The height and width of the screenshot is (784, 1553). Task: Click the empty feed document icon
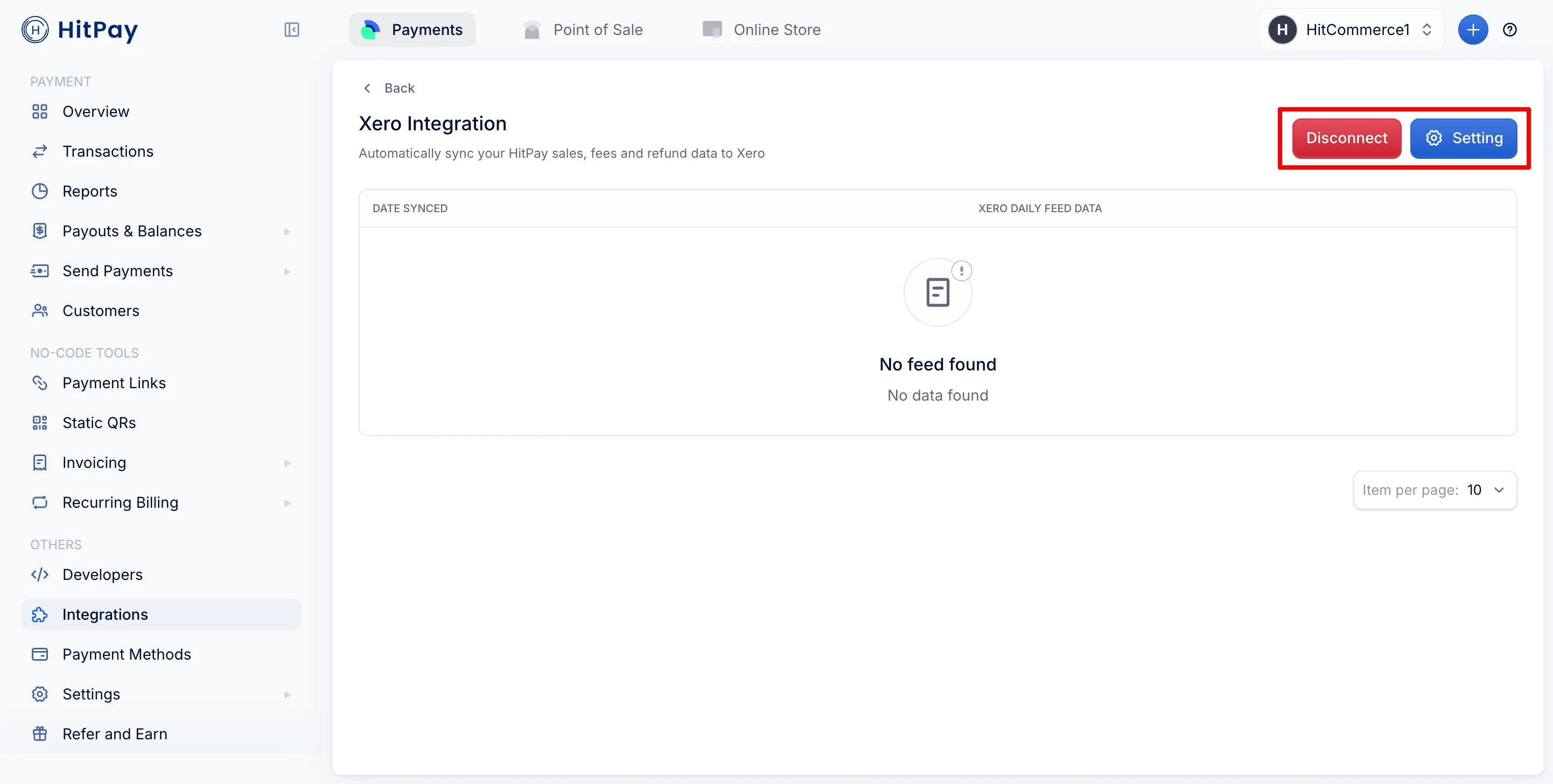(x=938, y=292)
